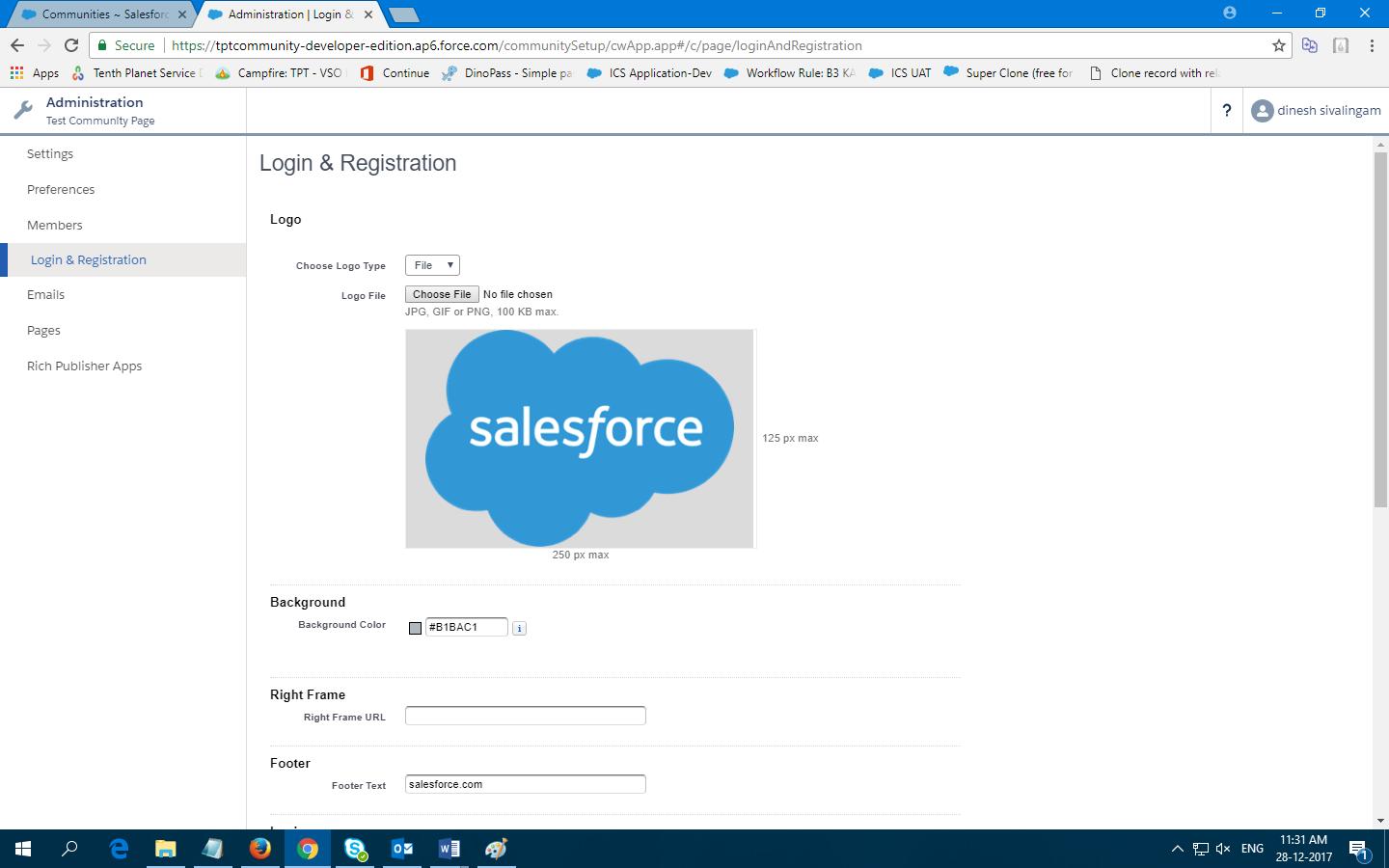The height and width of the screenshot is (868, 1389).
Task: Open the DinoPass bookmark
Action: click(x=507, y=73)
